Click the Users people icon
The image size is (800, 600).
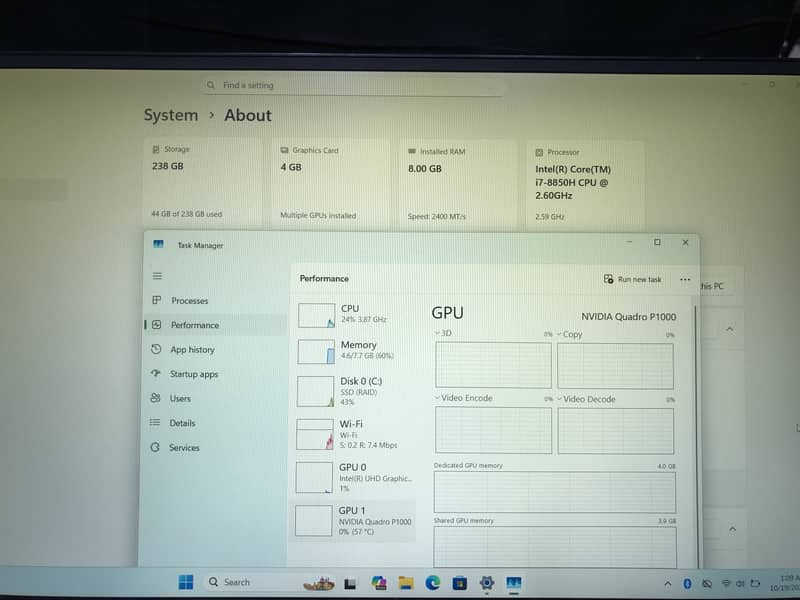[156, 398]
